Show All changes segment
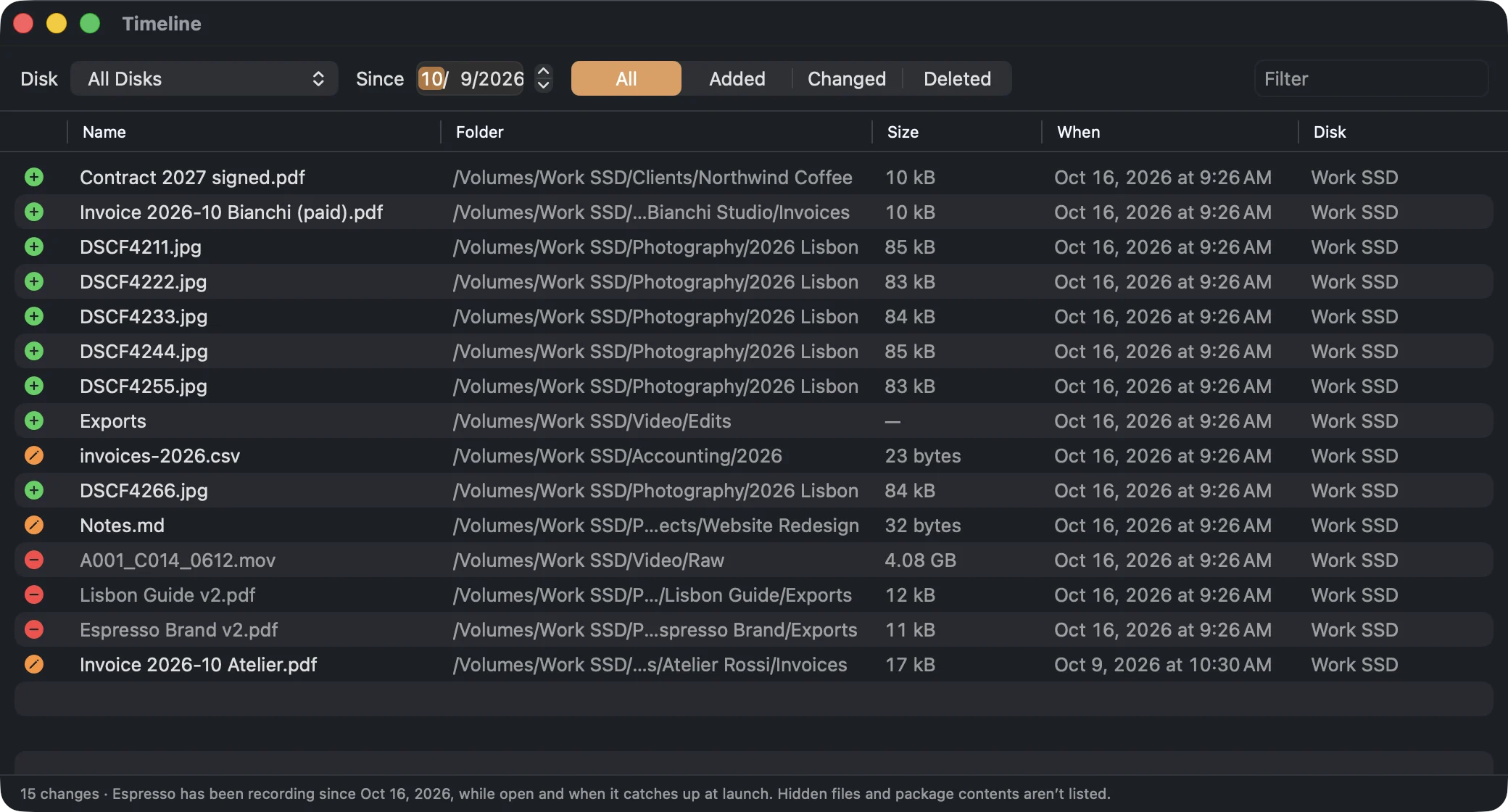Image resolution: width=1508 pixels, height=812 pixels. tap(626, 78)
